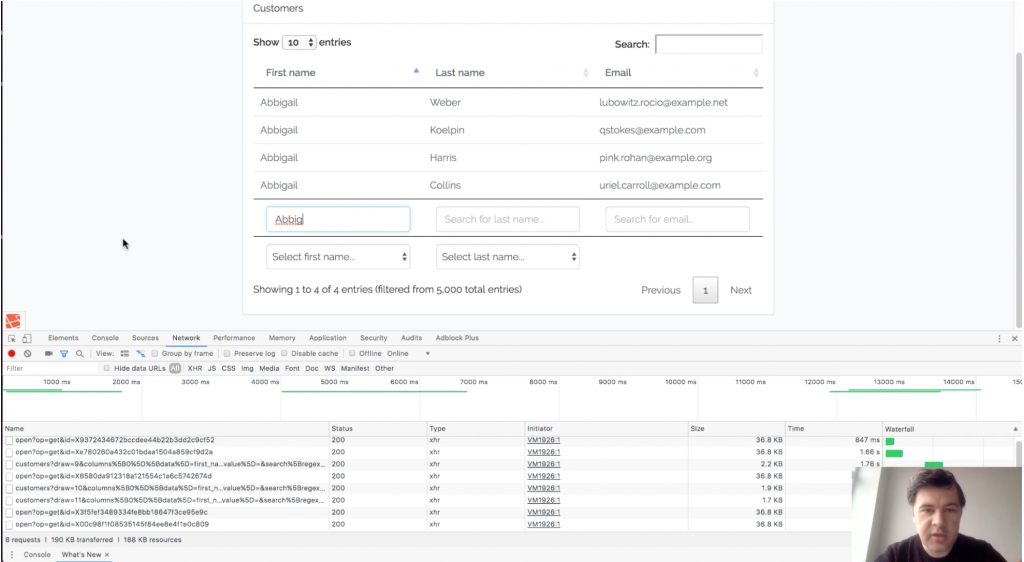Toggle the capture screenshots camera icon
1024x562 pixels.
48,353
